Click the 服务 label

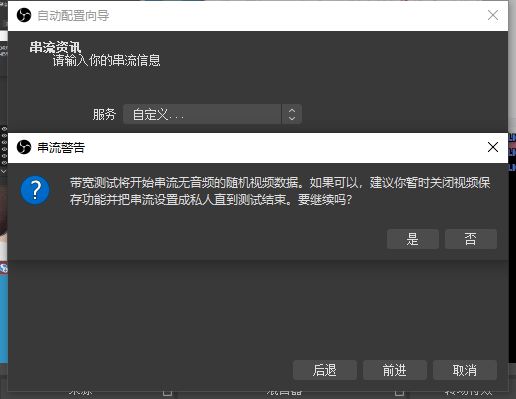[x=104, y=114]
